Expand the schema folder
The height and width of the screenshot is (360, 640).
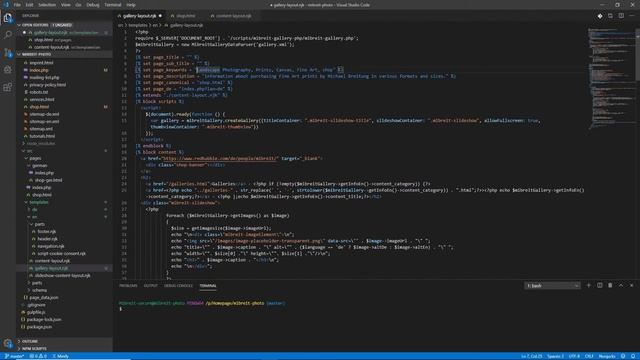[39, 290]
